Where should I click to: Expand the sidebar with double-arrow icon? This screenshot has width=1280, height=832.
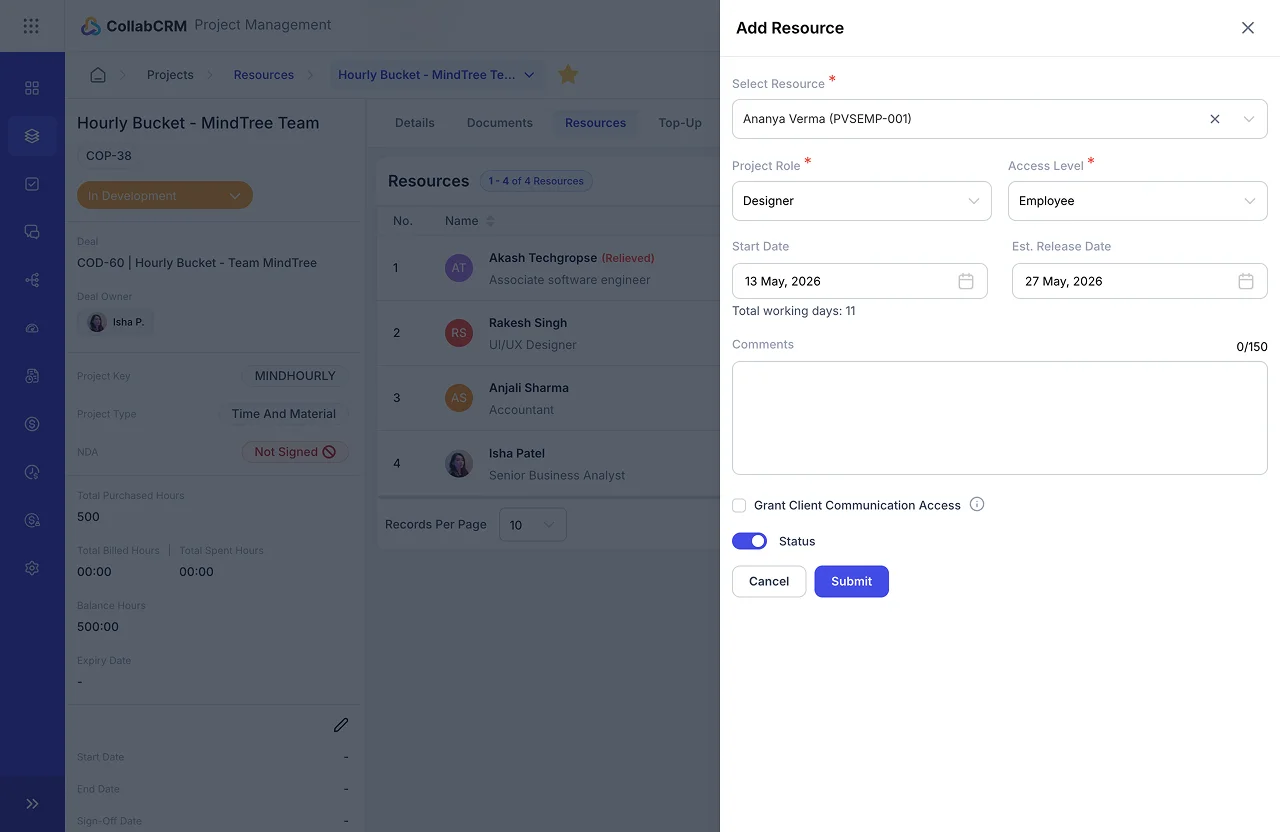coord(32,804)
